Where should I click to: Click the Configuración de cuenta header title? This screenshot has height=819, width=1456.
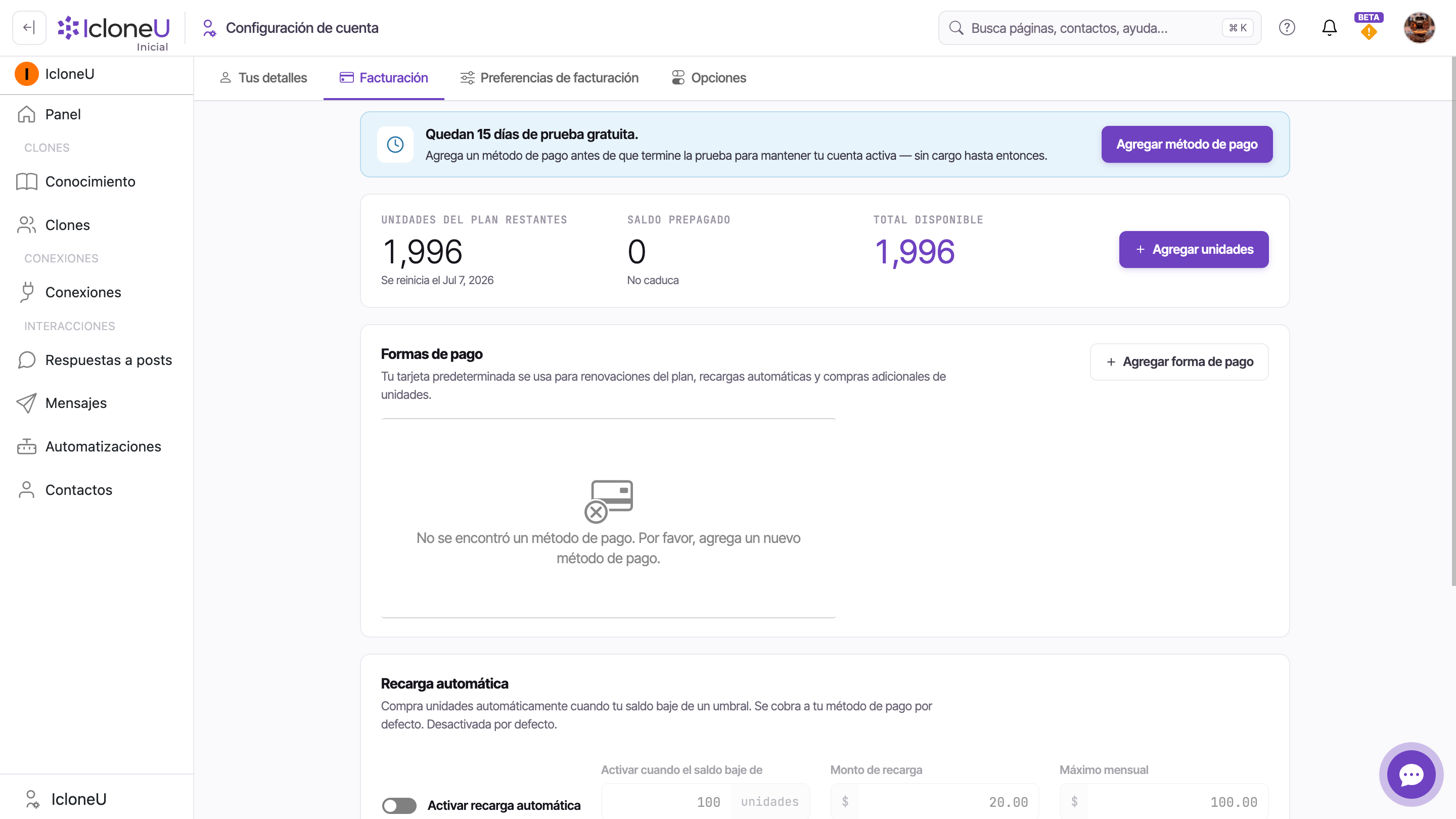tap(302, 28)
